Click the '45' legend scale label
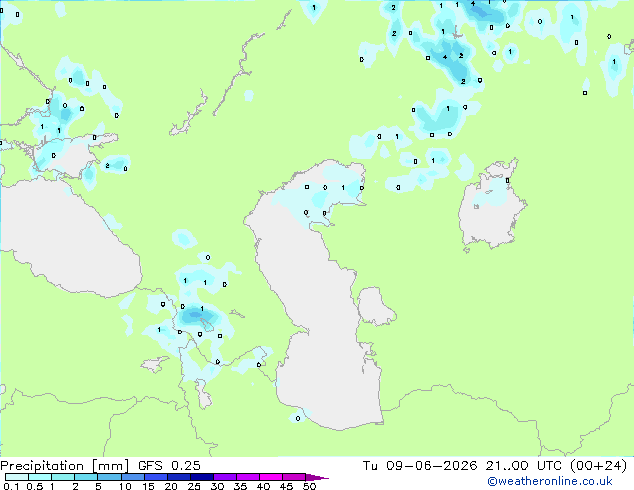The image size is (634, 490). (286, 486)
